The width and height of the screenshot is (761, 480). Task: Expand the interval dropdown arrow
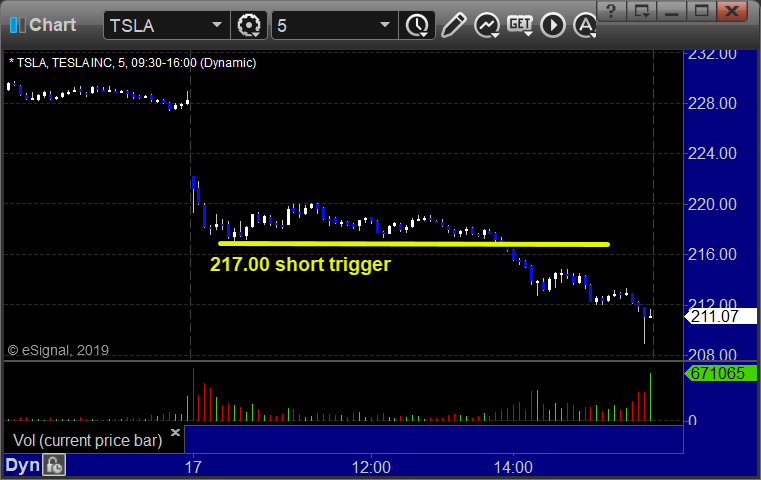point(385,24)
